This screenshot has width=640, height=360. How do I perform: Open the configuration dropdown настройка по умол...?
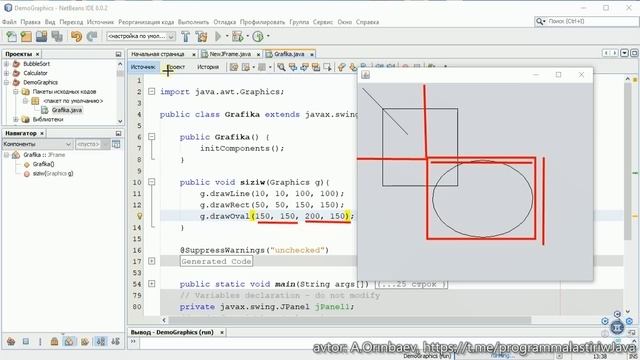click(141, 36)
